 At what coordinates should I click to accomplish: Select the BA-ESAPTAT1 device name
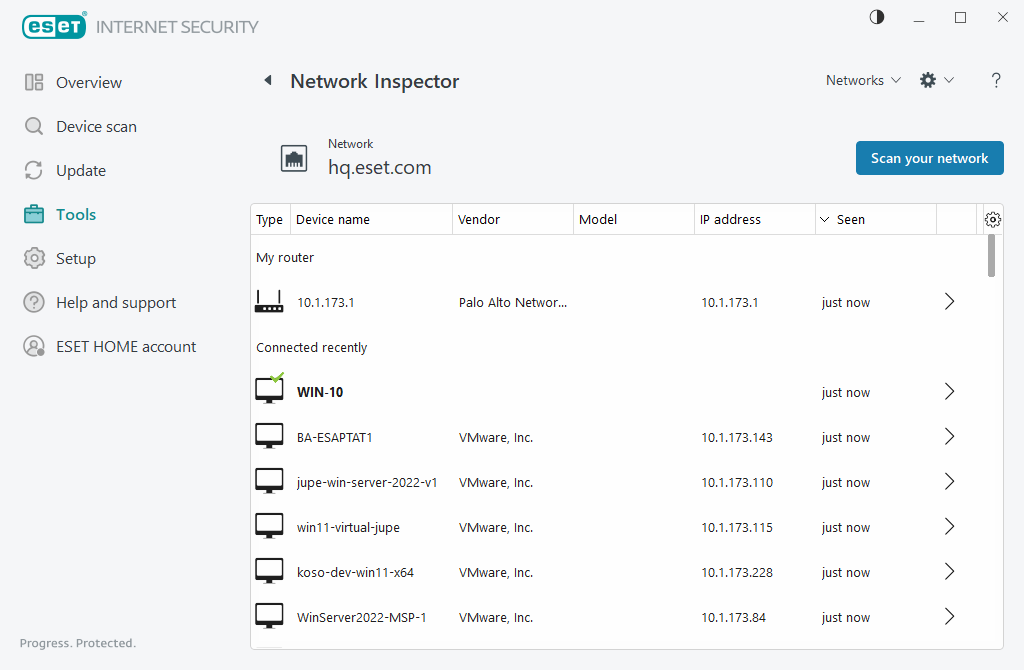334,437
